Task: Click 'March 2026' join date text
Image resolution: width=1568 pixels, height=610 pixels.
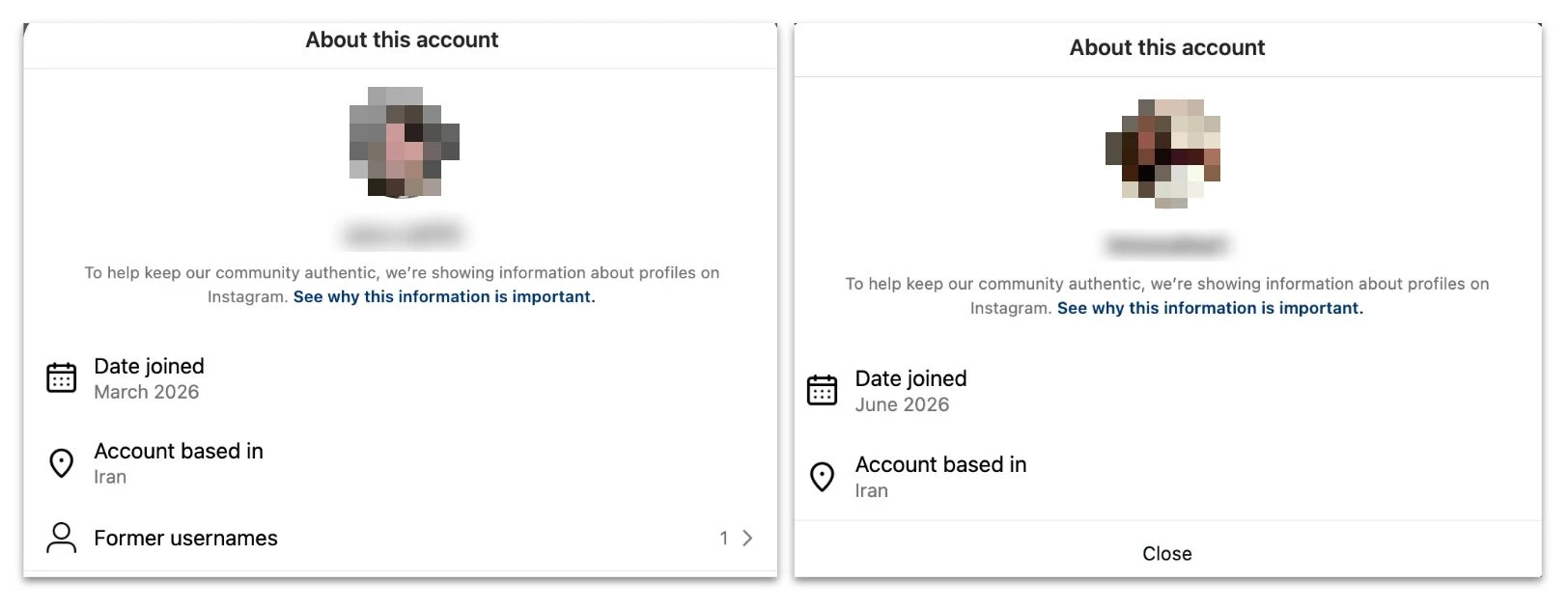Action: (x=147, y=392)
